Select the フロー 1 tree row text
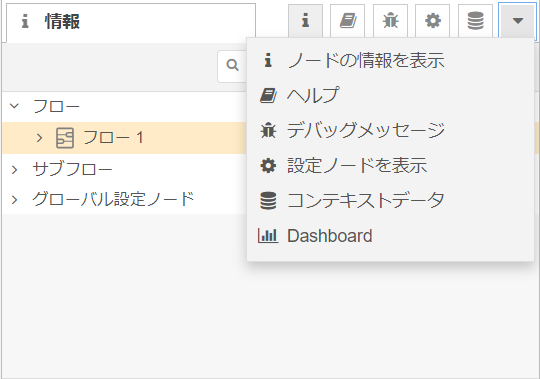540x379 pixels. 113,138
